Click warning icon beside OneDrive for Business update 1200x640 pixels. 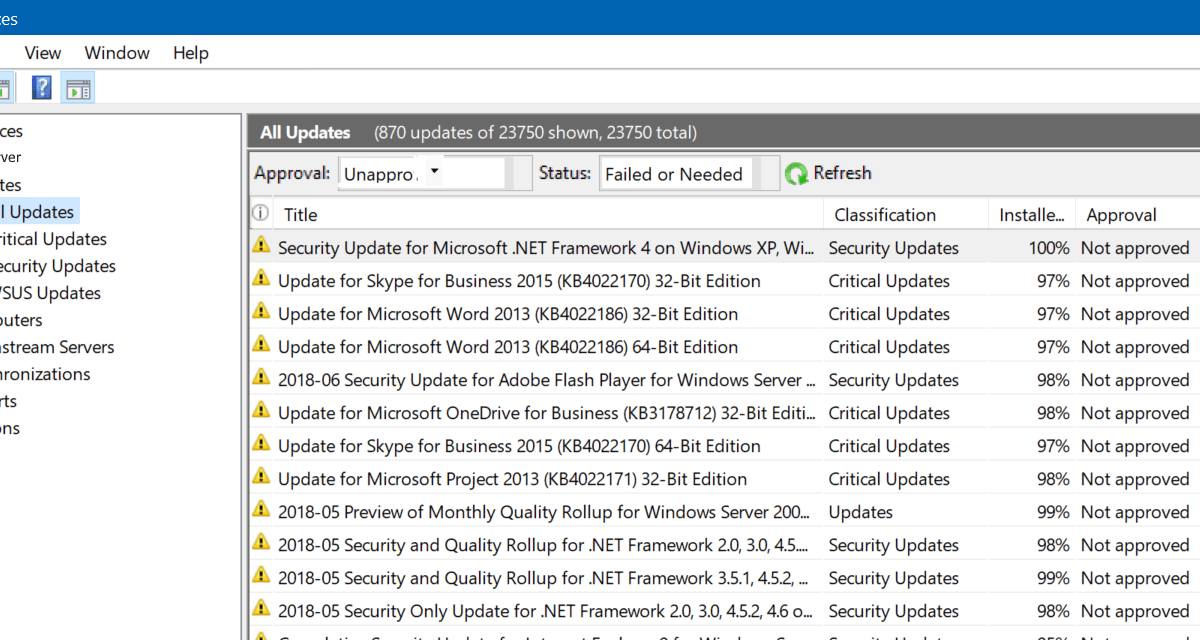pyautogui.click(x=261, y=413)
